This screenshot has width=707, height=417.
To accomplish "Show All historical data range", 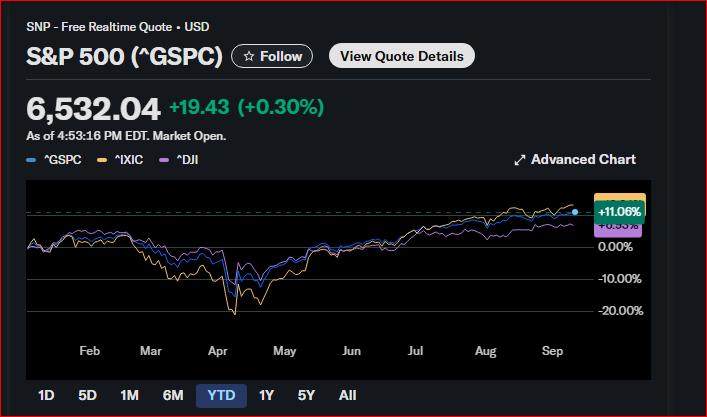I will tap(347, 395).
